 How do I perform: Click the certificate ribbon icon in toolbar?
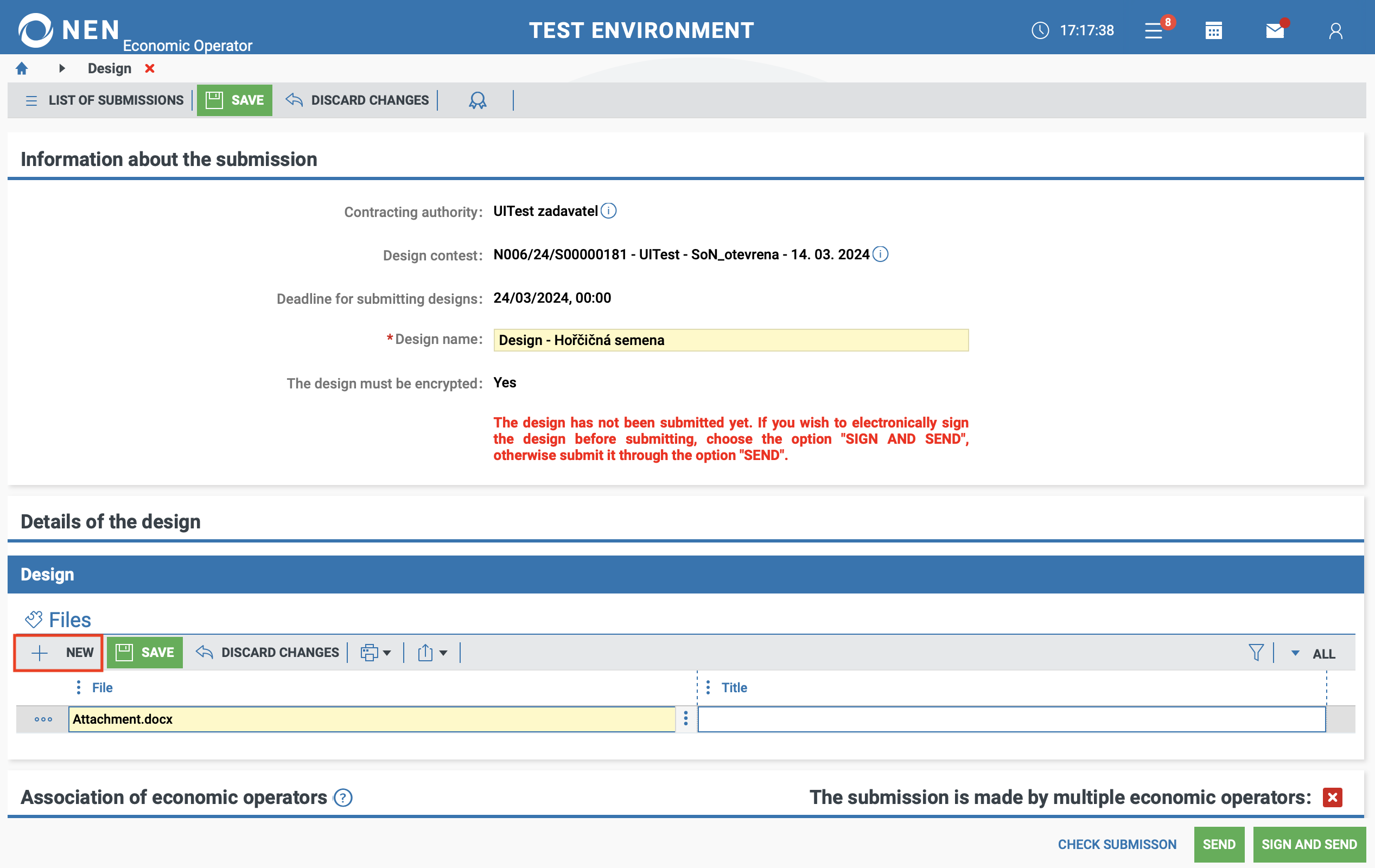tap(478, 100)
